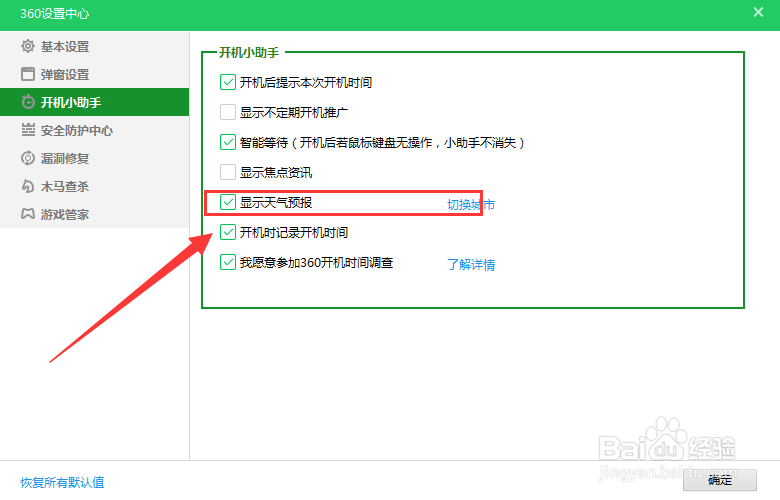Uncheck the 显示天气预报 checkbox
This screenshot has width=780, height=500.
point(228,202)
